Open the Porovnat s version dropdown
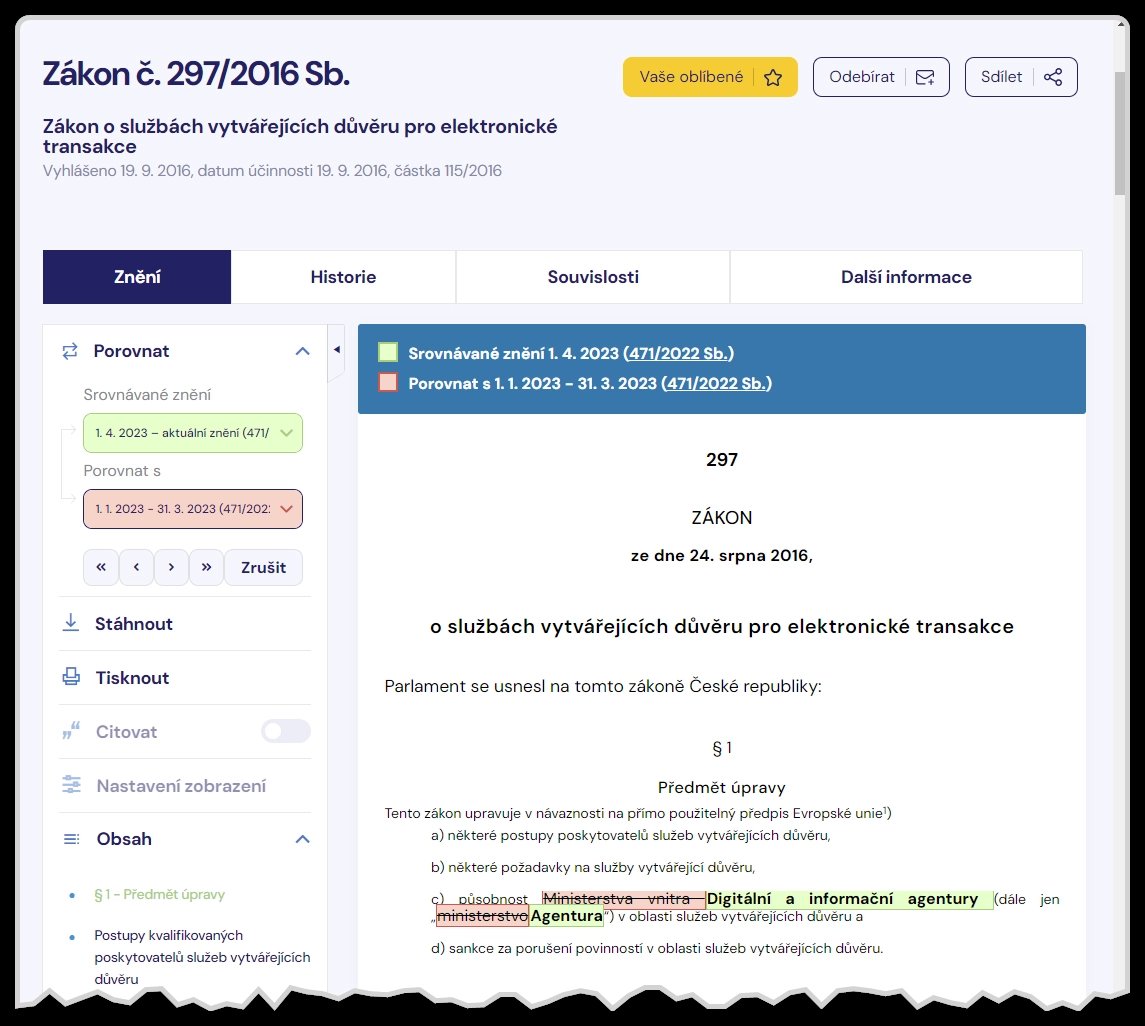The height and width of the screenshot is (1026, 1145). pos(193,509)
